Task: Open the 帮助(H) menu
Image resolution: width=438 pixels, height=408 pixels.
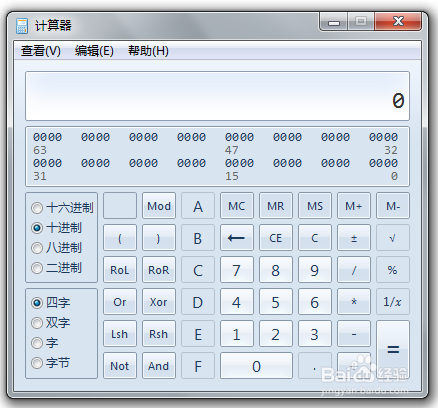Action: pos(148,51)
